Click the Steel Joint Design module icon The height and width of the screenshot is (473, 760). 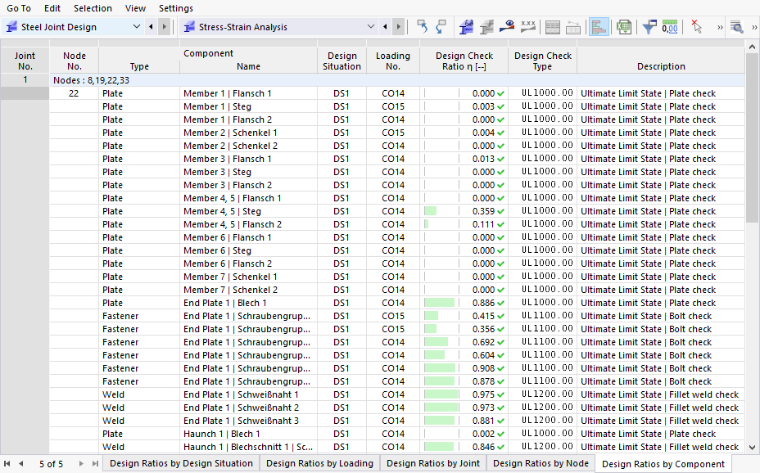[x=11, y=27]
